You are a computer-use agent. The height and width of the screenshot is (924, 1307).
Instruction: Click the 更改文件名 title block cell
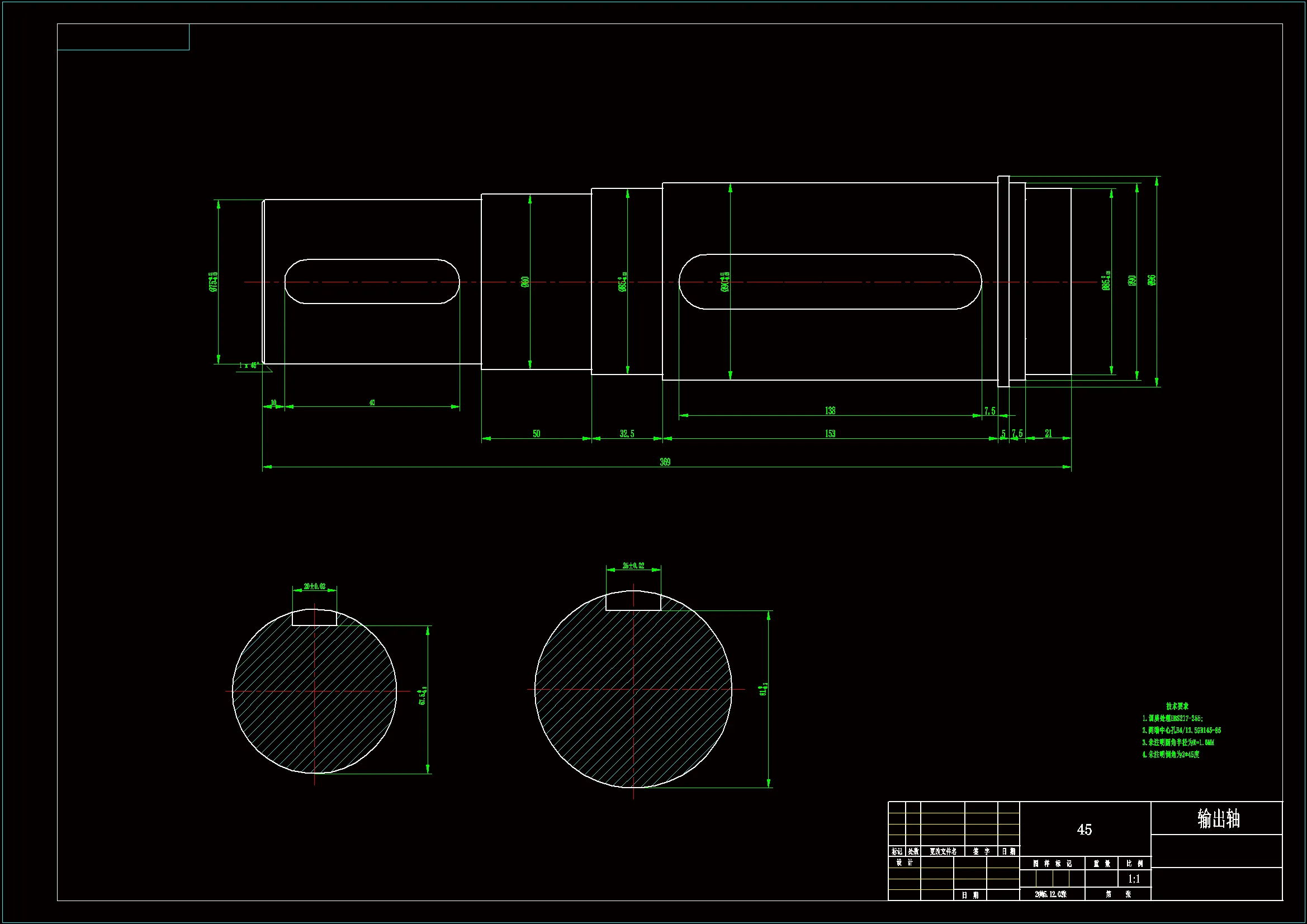click(943, 852)
